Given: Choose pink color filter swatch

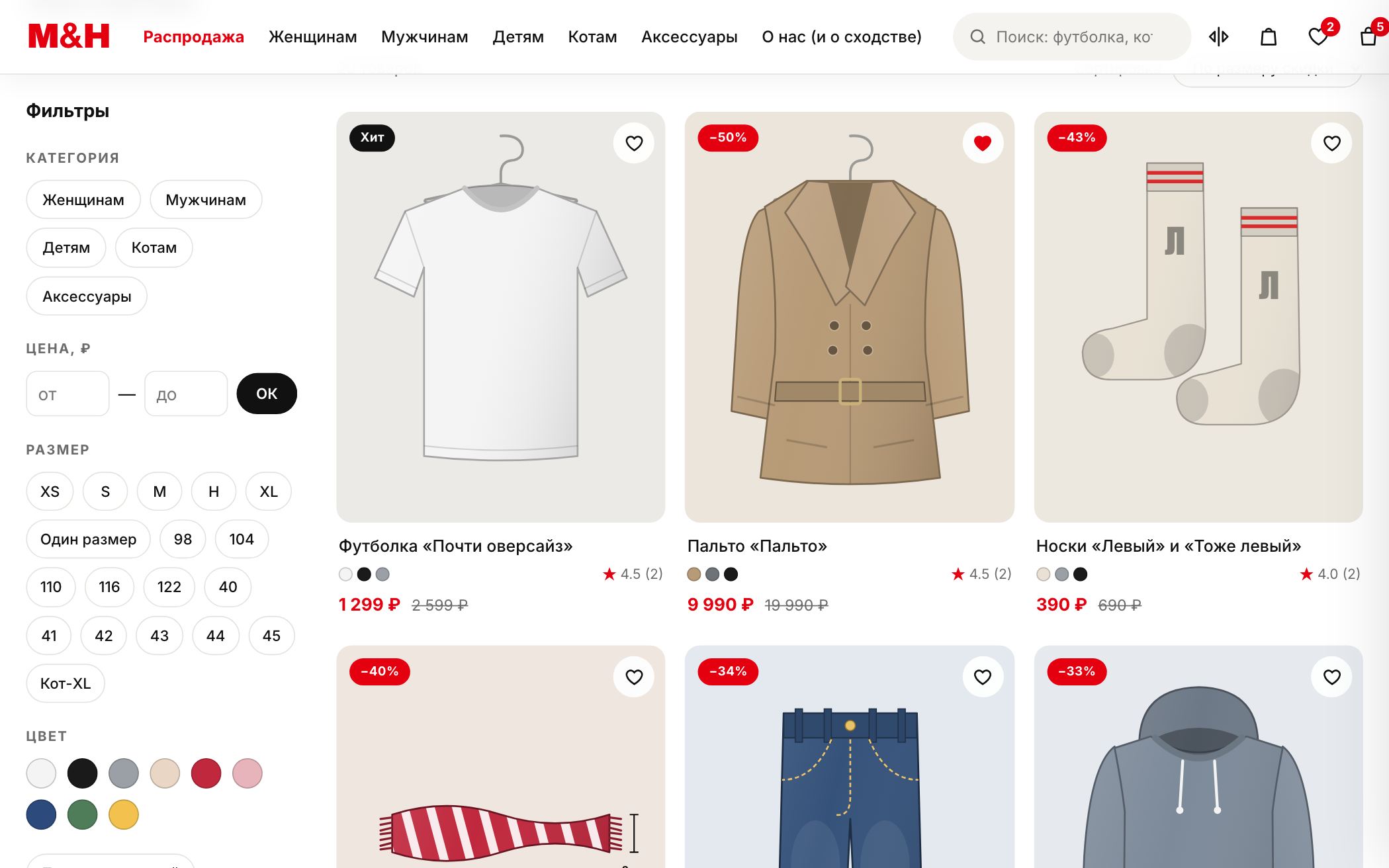Looking at the screenshot, I should 247,773.
